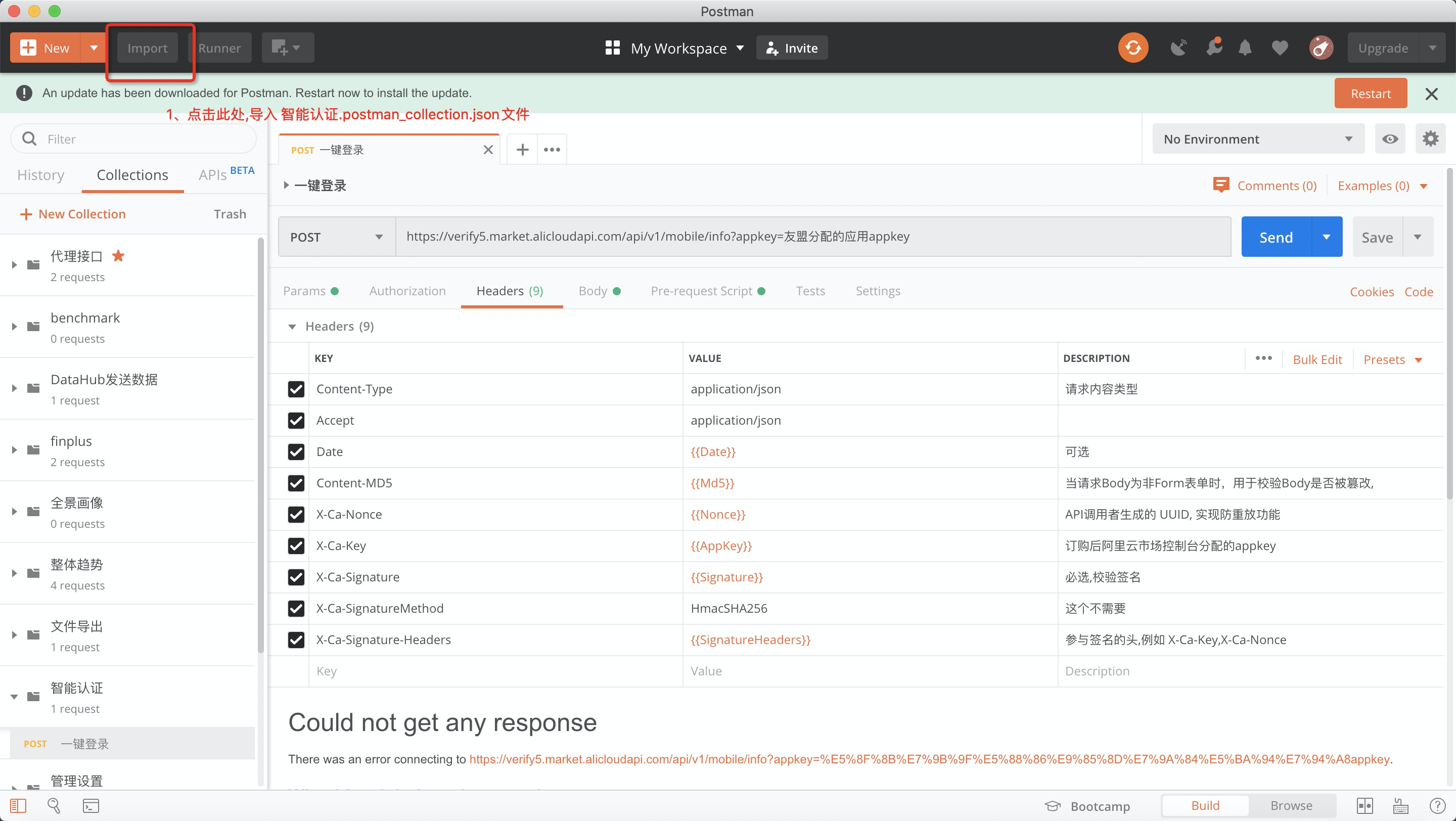
Task: Open the Presets dropdown
Action: [1392, 359]
